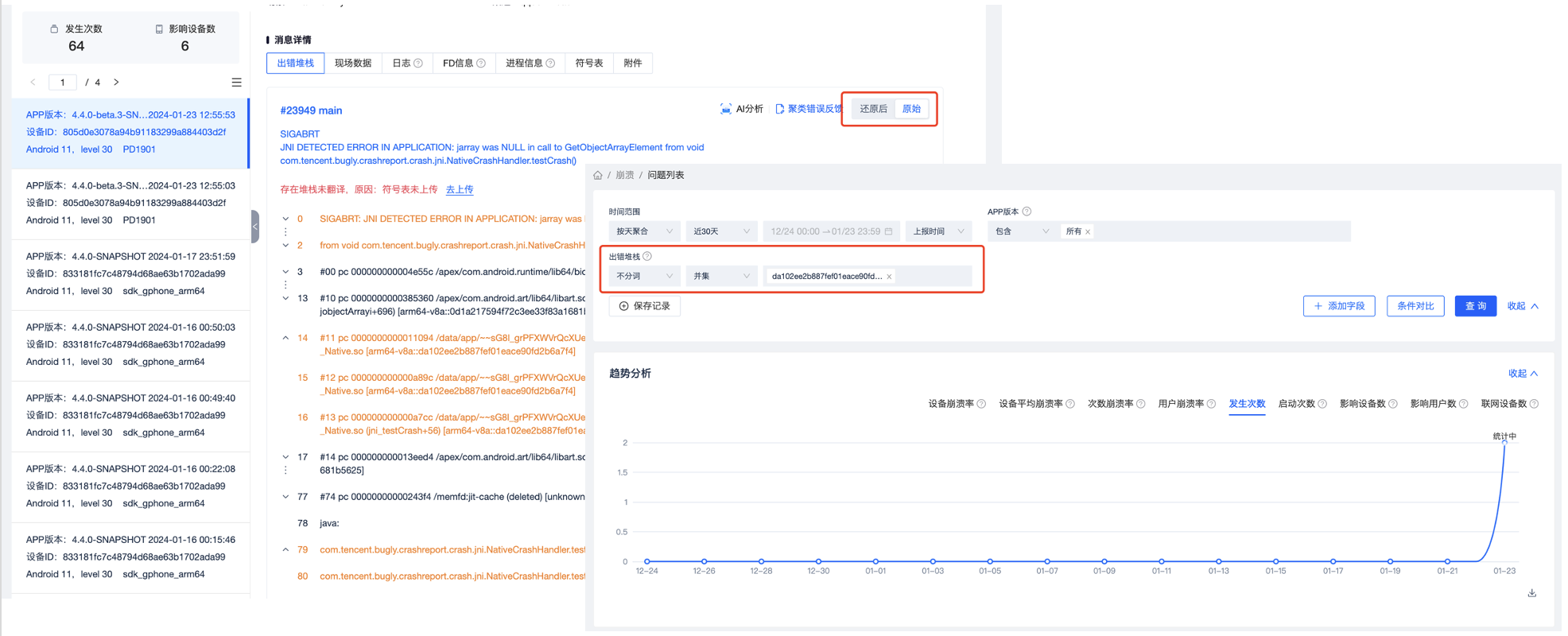
Task: Click help icon beside 日志 tab
Action: 418,64
